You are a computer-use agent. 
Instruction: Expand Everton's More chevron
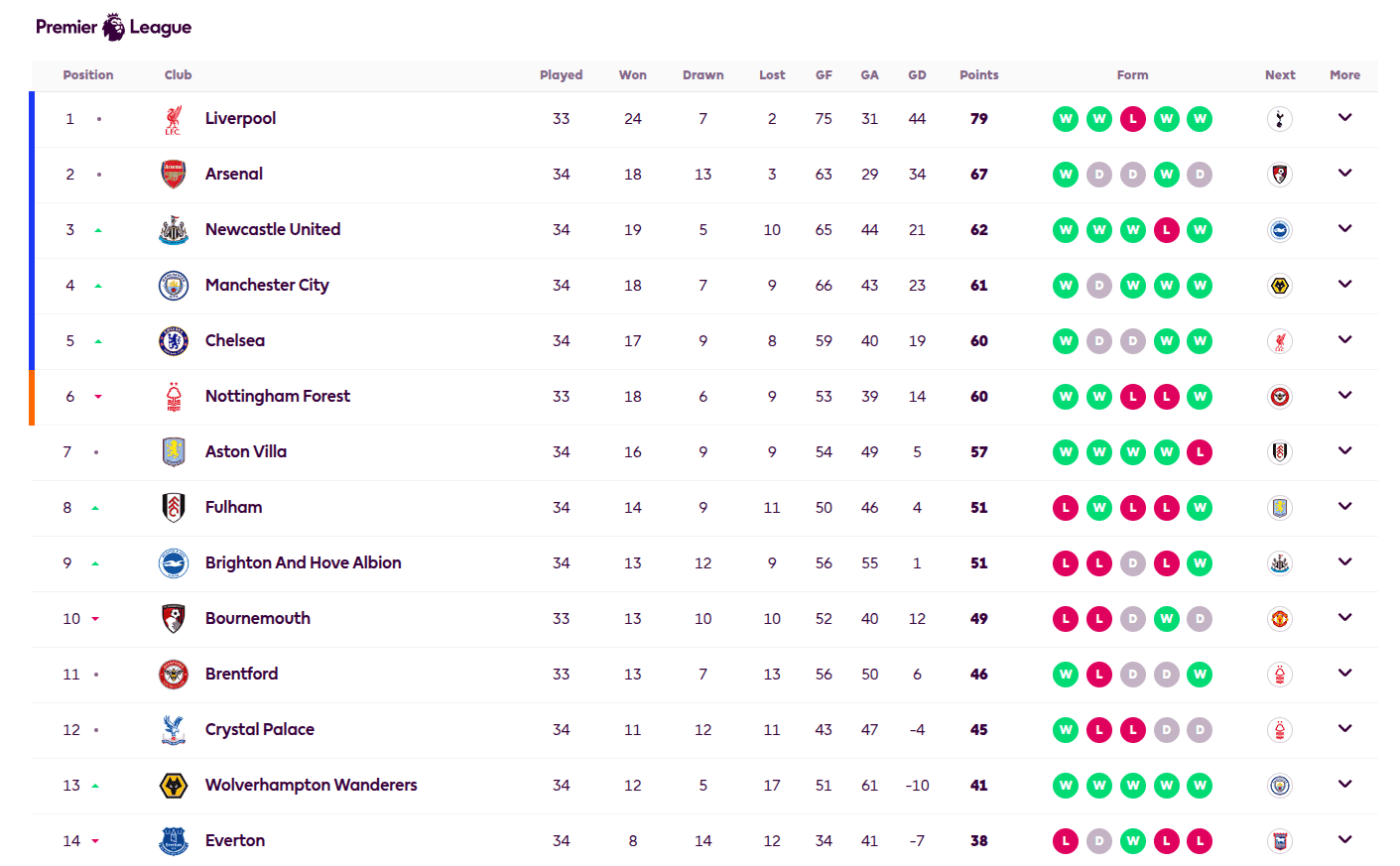(x=1345, y=839)
